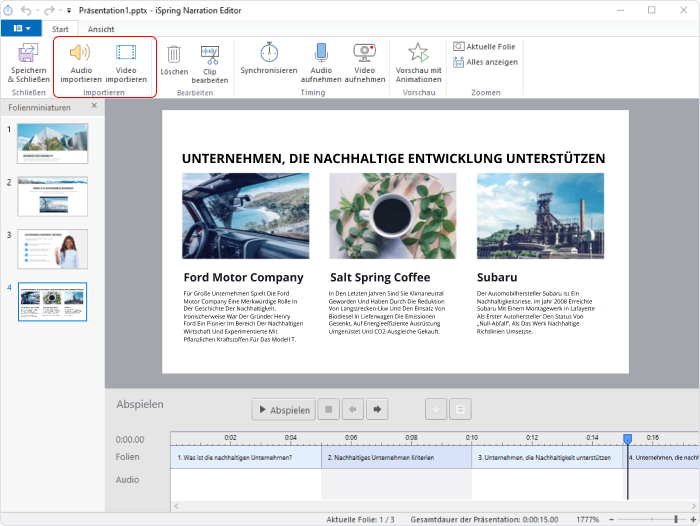
Task: Select slide 4 thumbnail
Action: point(52,301)
